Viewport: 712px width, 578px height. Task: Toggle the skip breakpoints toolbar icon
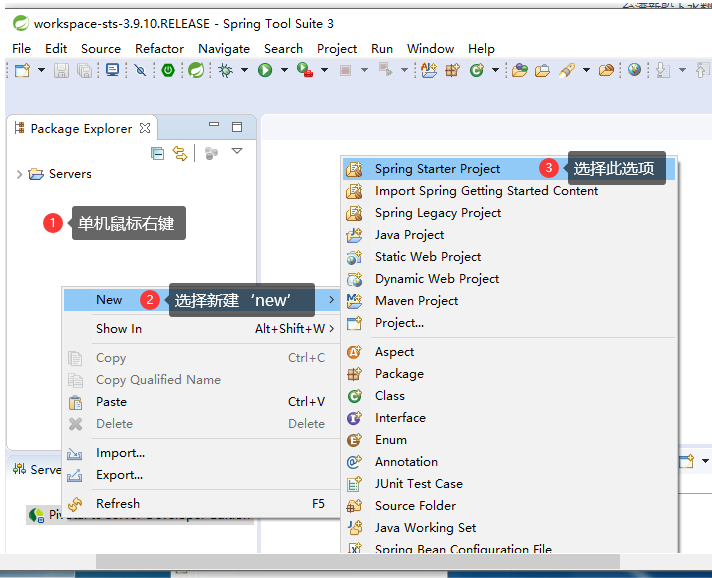(140, 70)
